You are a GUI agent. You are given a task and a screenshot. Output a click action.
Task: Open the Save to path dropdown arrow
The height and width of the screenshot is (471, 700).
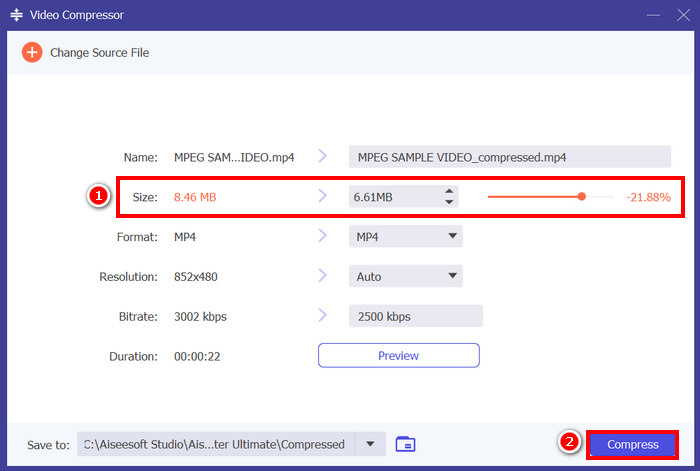click(371, 444)
